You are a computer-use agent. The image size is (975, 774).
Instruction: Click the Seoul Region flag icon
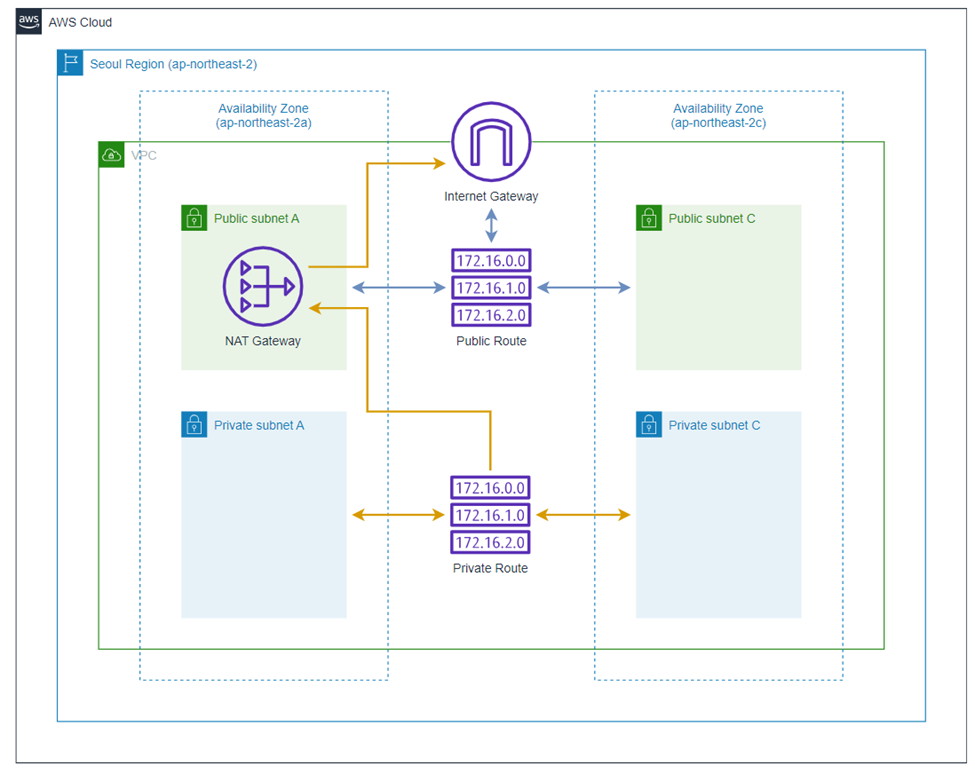point(69,62)
